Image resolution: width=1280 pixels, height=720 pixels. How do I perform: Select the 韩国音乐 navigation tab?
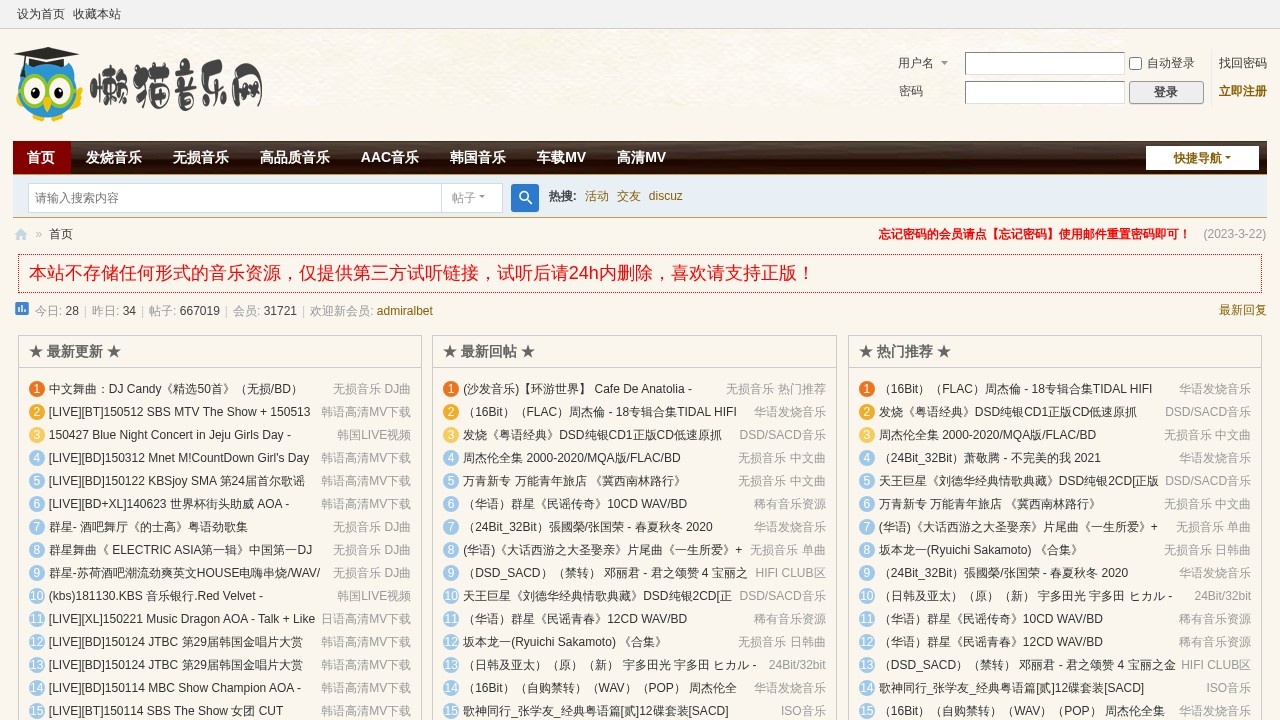(x=477, y=157)
